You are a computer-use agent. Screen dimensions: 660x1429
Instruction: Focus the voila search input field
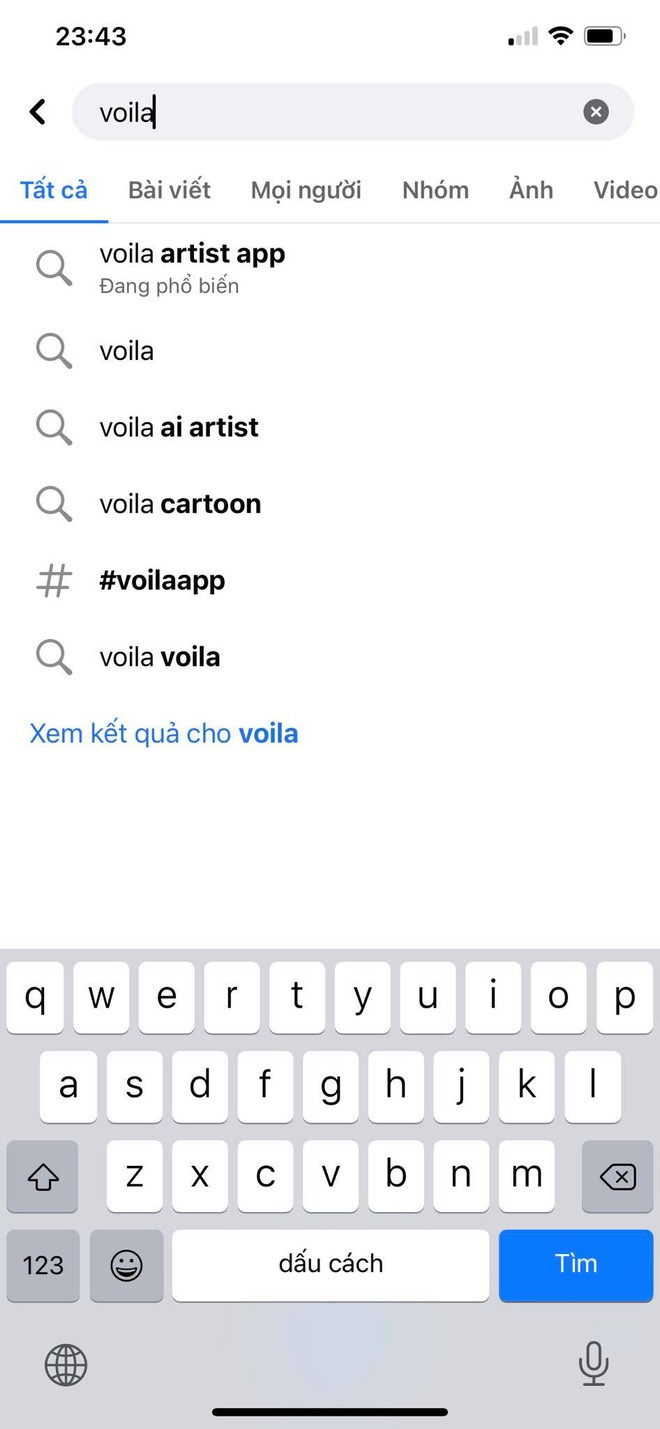[340, 112]
